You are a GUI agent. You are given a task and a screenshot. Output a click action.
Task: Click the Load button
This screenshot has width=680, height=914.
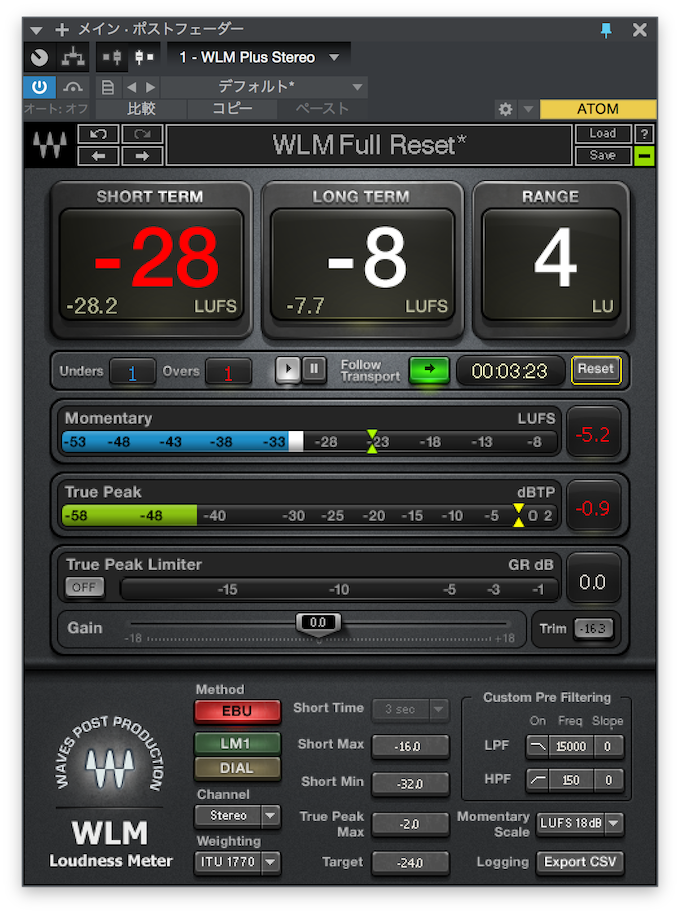tap(603, 133)
